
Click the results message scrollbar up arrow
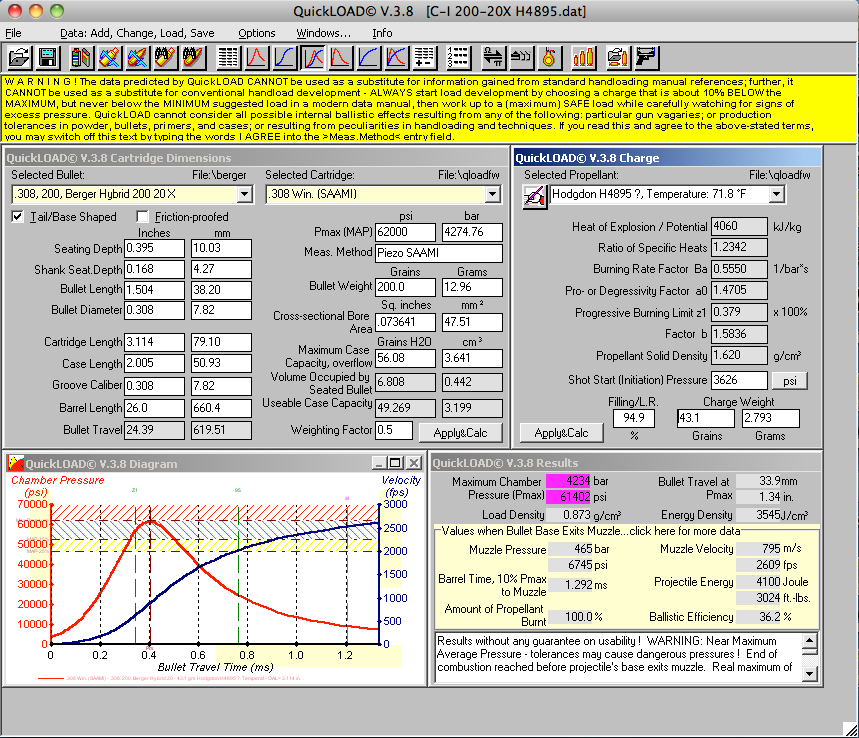810,641
